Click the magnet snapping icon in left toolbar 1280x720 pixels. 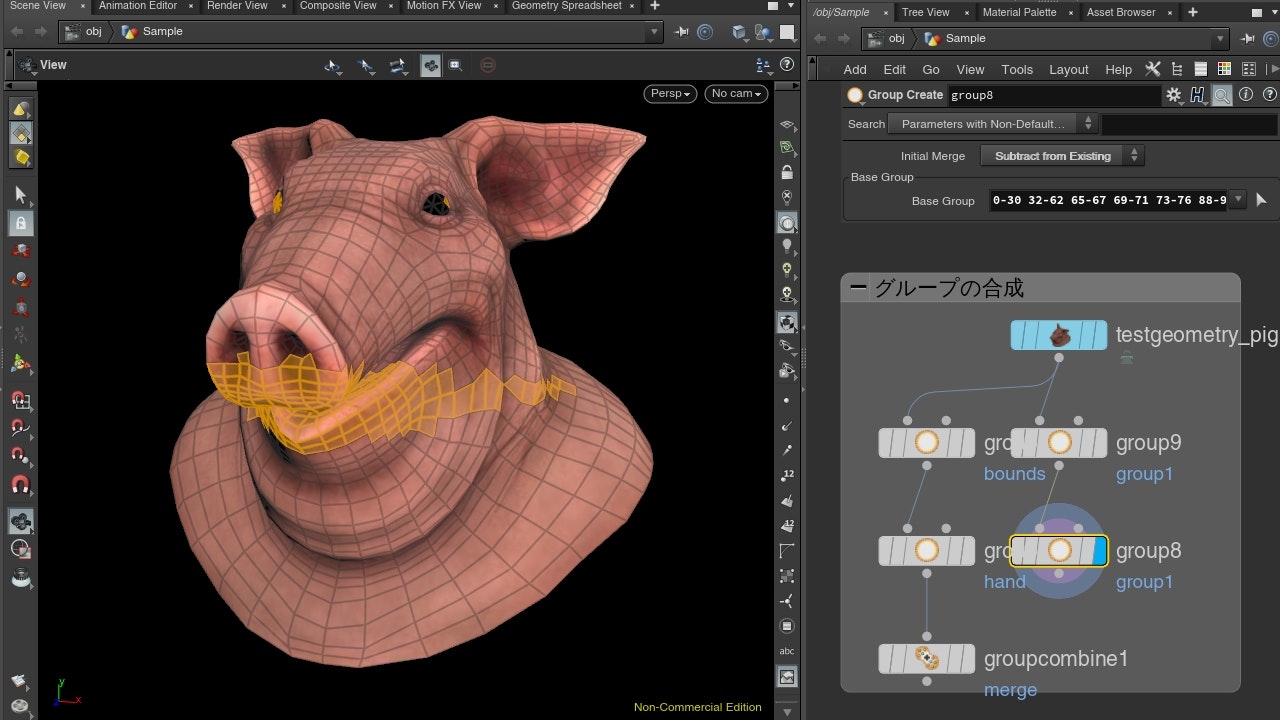21,485
